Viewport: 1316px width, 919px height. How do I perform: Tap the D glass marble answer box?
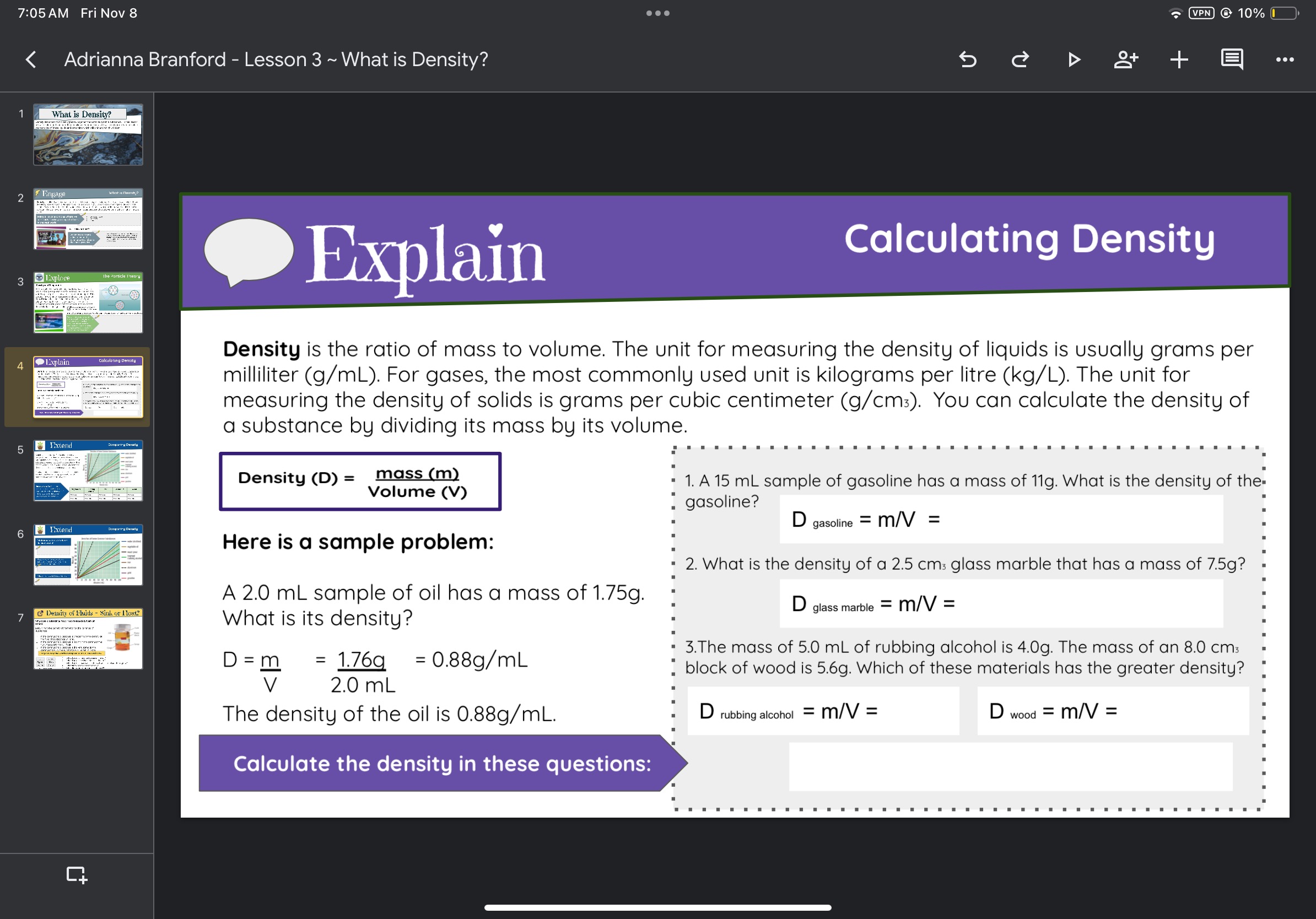[1001, 603]
